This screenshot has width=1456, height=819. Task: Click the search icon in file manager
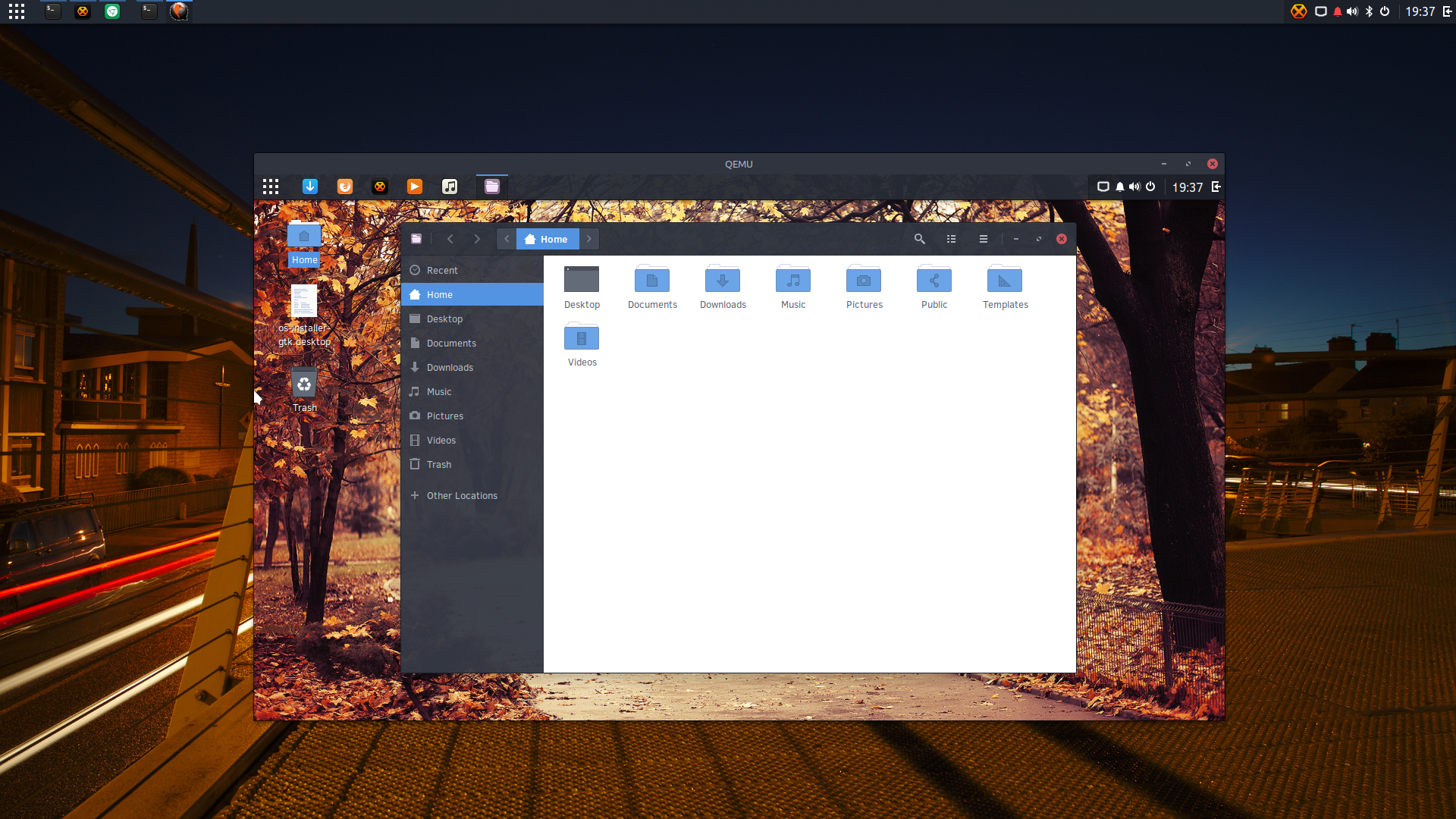[919, 239]
